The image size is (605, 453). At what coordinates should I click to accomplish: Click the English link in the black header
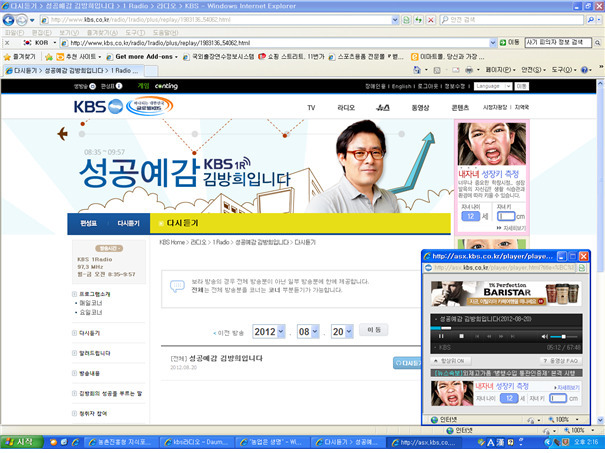(402, 86)
